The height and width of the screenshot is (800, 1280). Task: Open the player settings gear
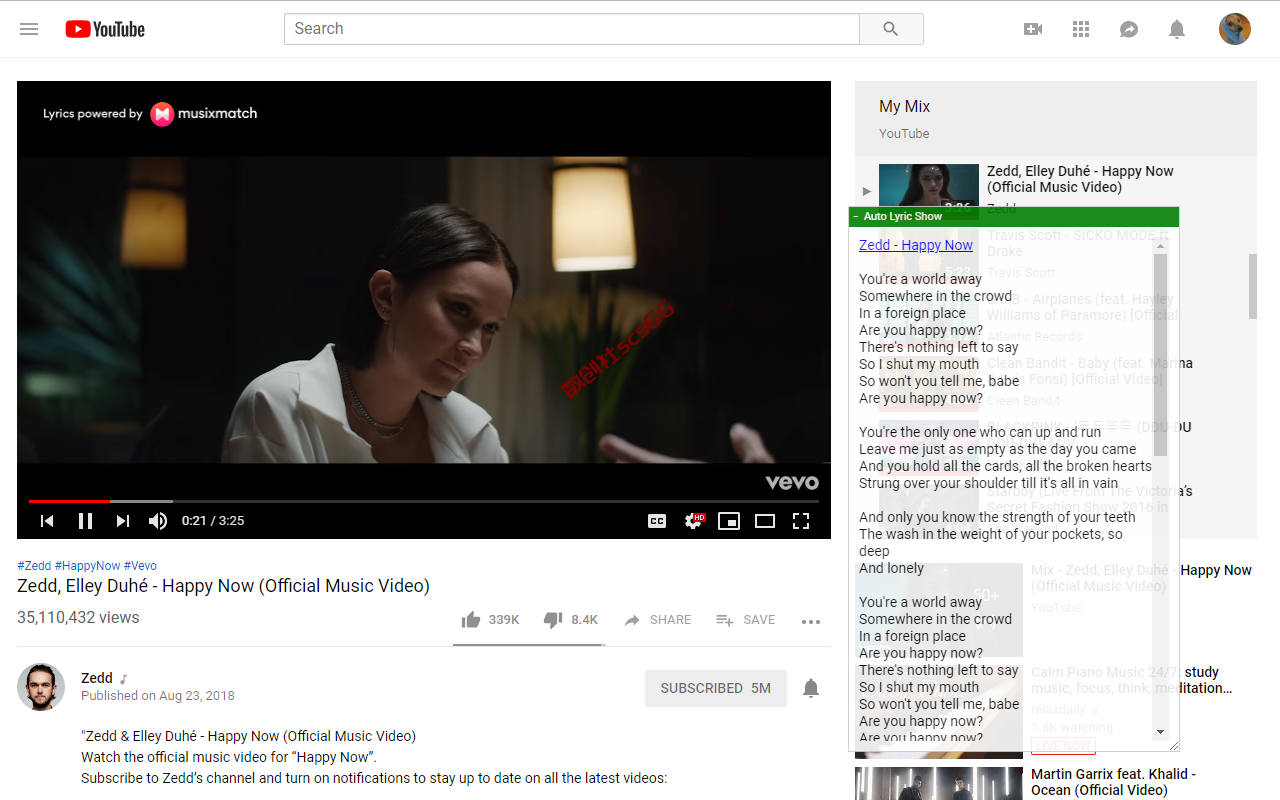click(x=693, y=521)
